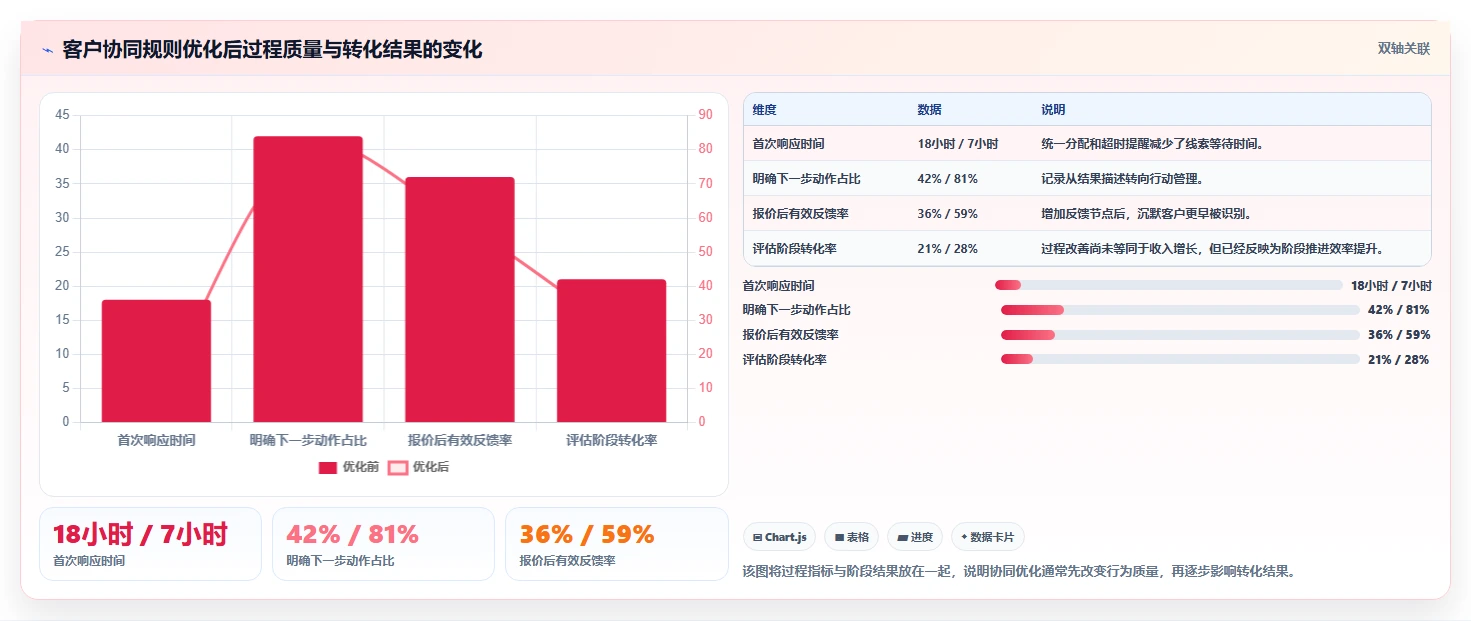This screenshot has width=1471, height=621.
Task: Toggle the 优化后 legend entry
Action: (419, 467)
